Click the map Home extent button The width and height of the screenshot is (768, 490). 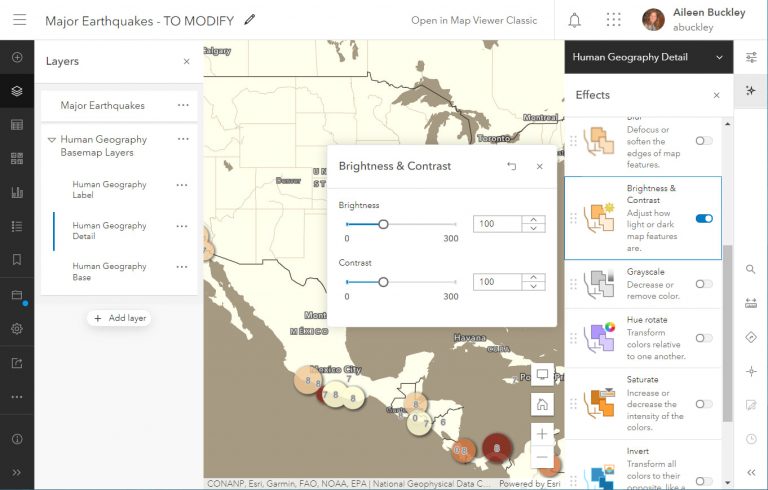(x=542, y=405)
